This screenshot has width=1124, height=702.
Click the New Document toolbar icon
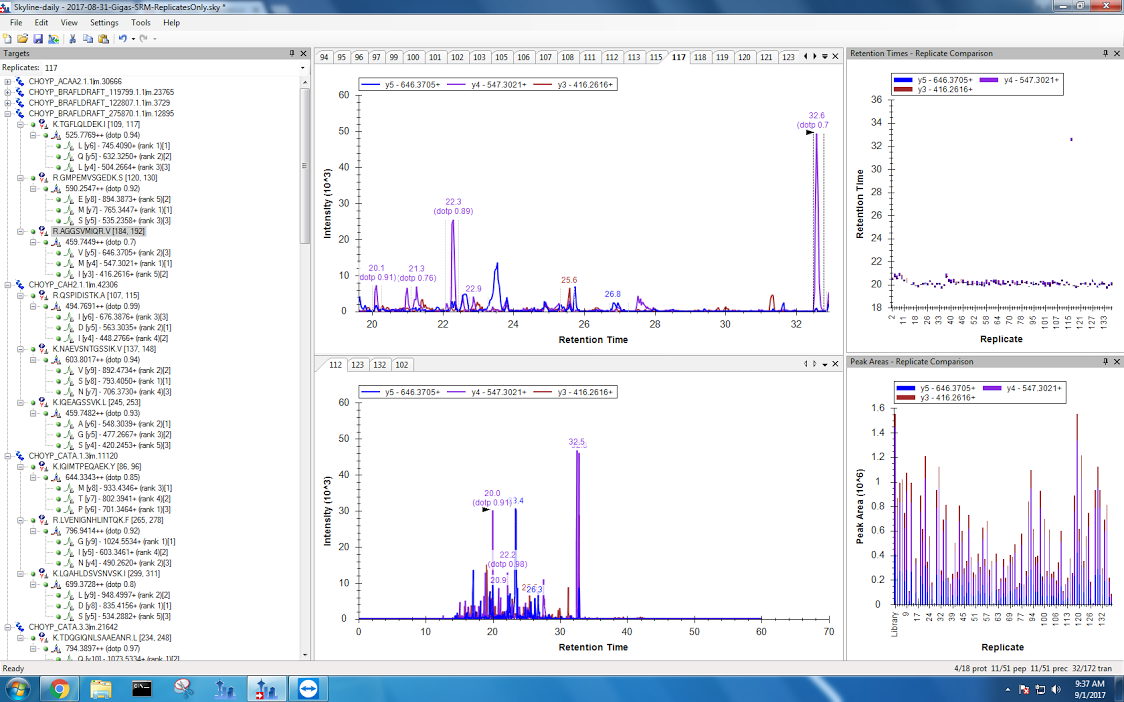pyautogui.click(x=8, y=38)
